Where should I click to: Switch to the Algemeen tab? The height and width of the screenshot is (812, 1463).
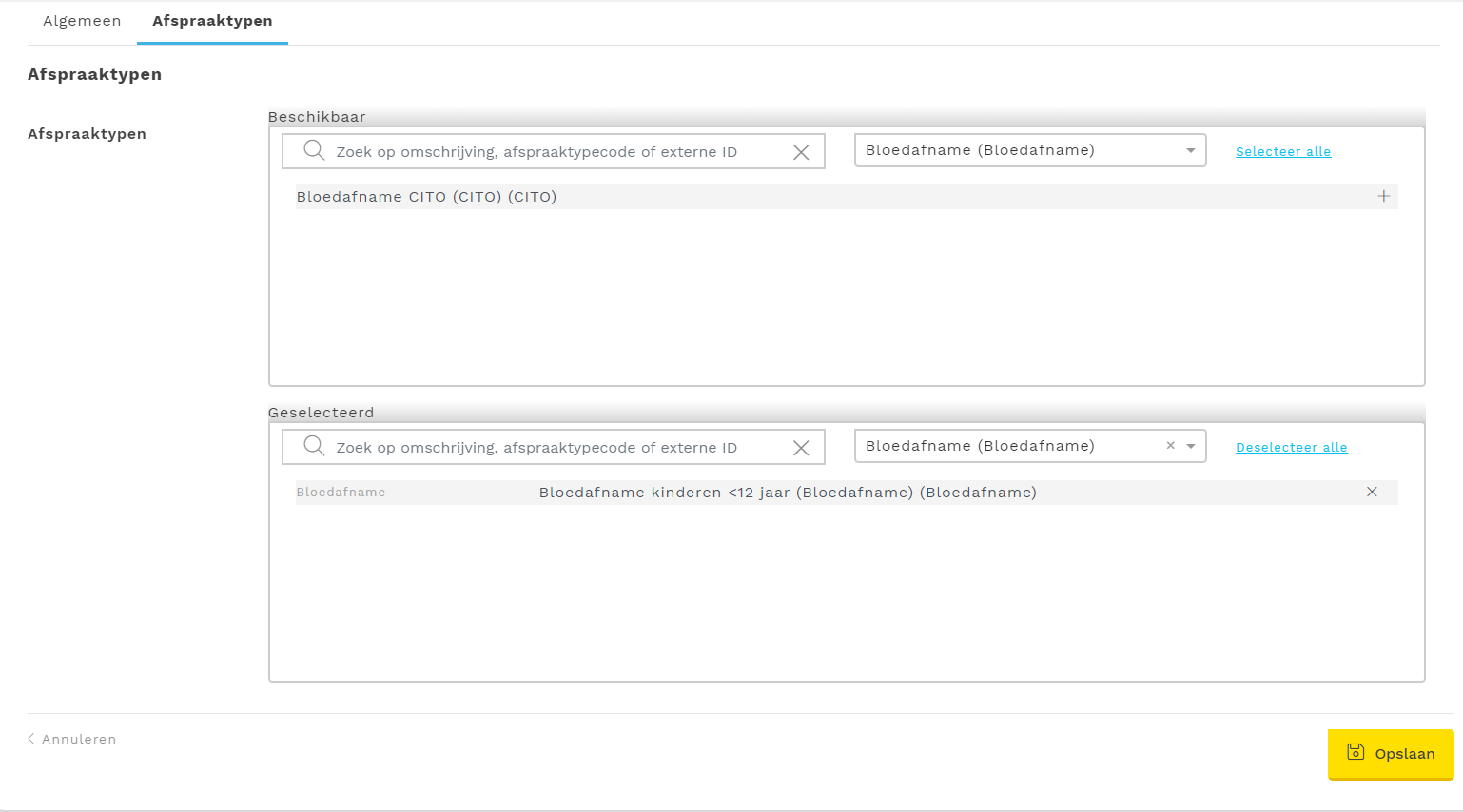click(x=82, y=21)
